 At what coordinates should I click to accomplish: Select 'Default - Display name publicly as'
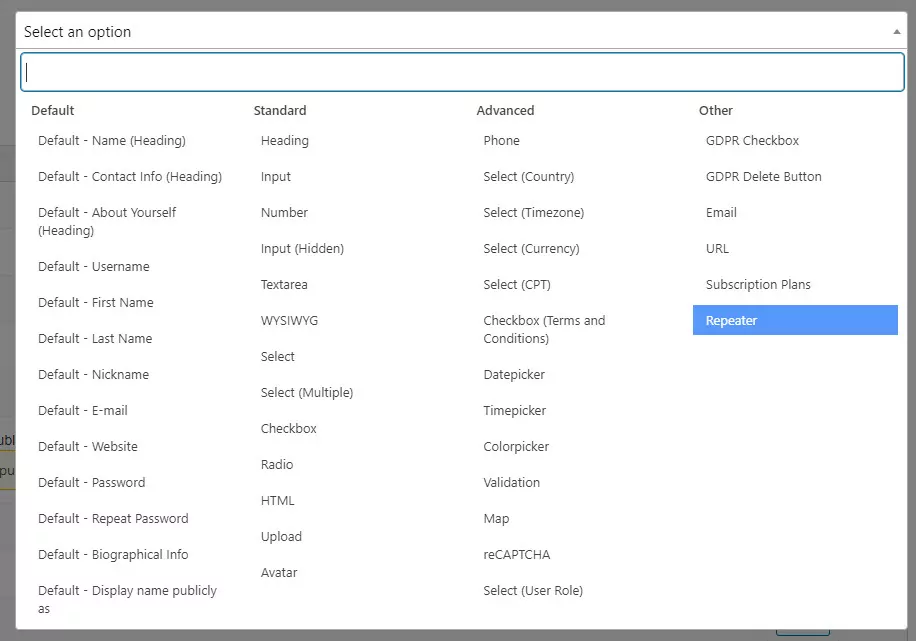pyautogui.click(x=127, y=599)
